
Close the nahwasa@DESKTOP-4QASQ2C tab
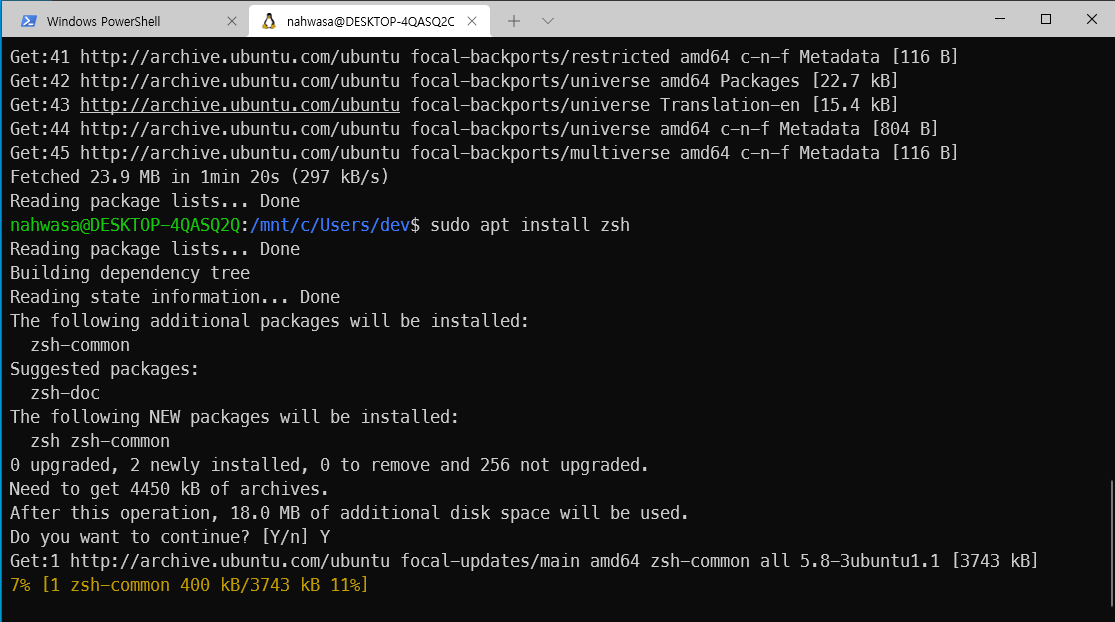[x=471, y=21]
